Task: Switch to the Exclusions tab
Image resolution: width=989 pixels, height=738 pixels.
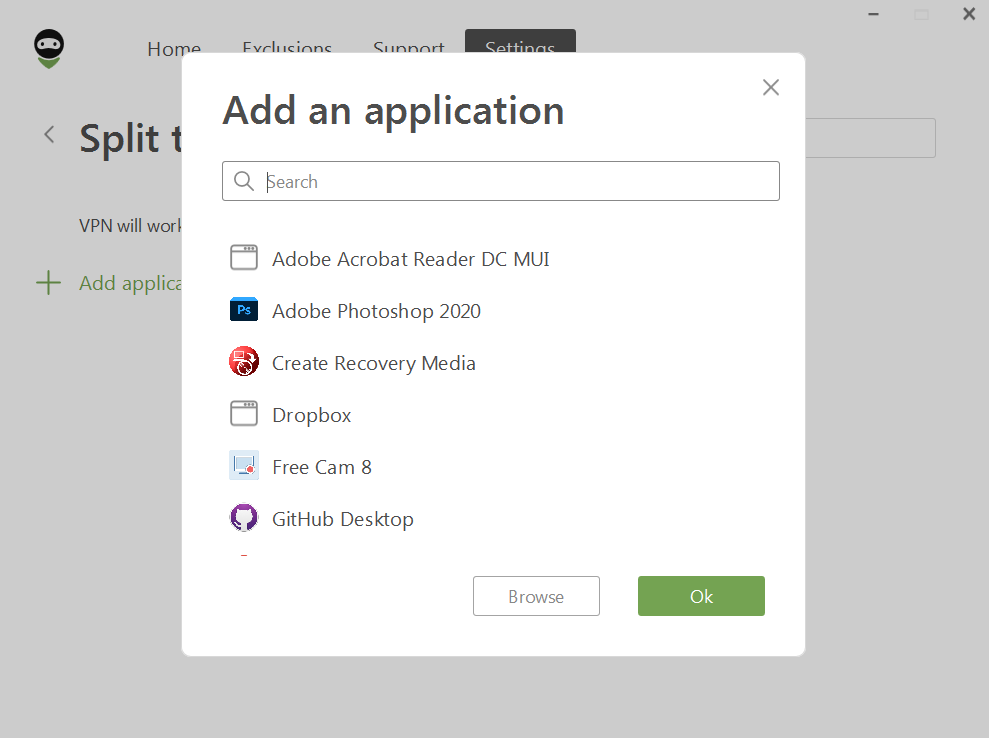Action: click(x=287, y=48)
